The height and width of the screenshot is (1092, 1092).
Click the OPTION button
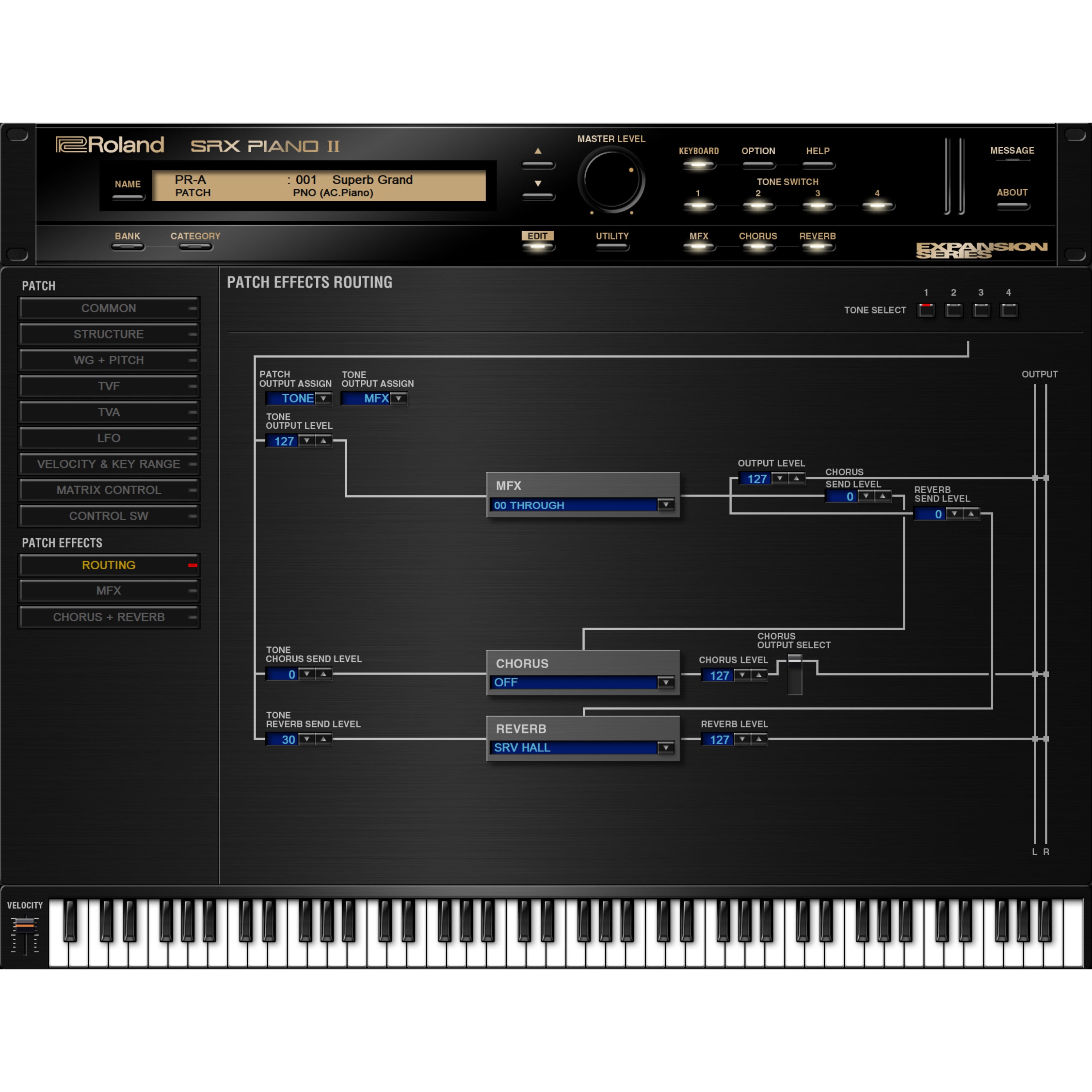click(x=758, y=165)
